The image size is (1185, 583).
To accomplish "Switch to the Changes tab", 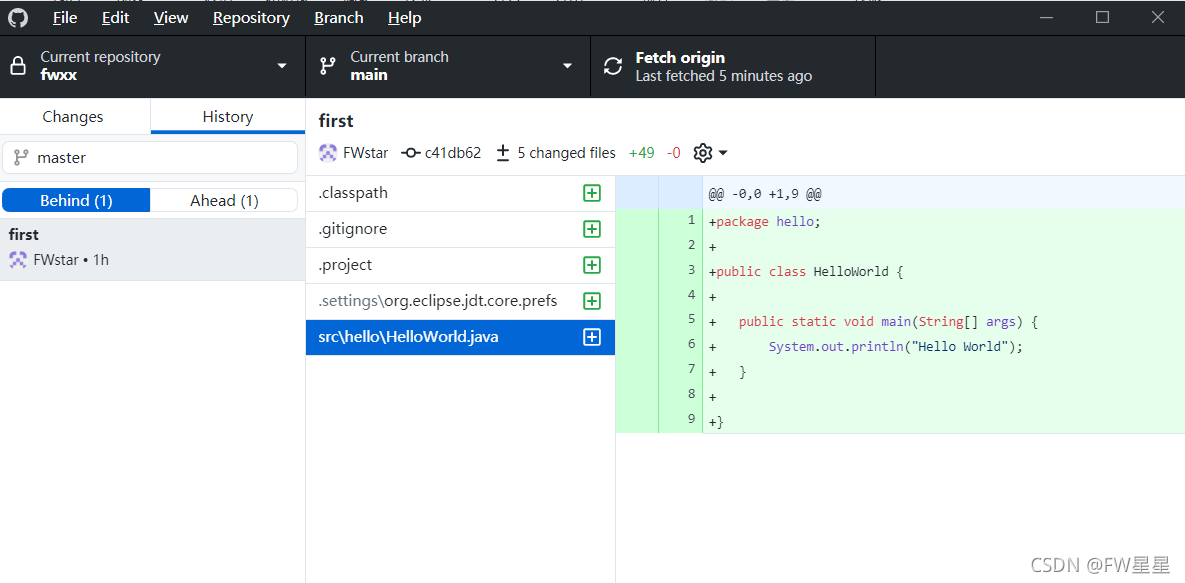I will pyautogui.click(x=73, y=116).
